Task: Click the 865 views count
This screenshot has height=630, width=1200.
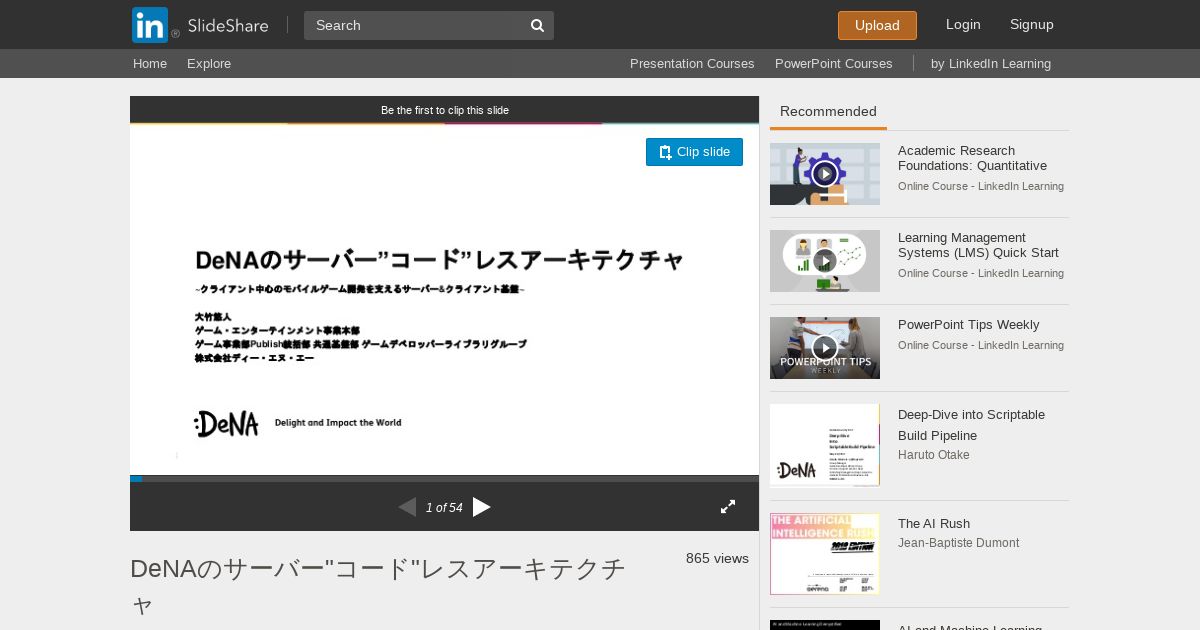Action: point(717,558)
